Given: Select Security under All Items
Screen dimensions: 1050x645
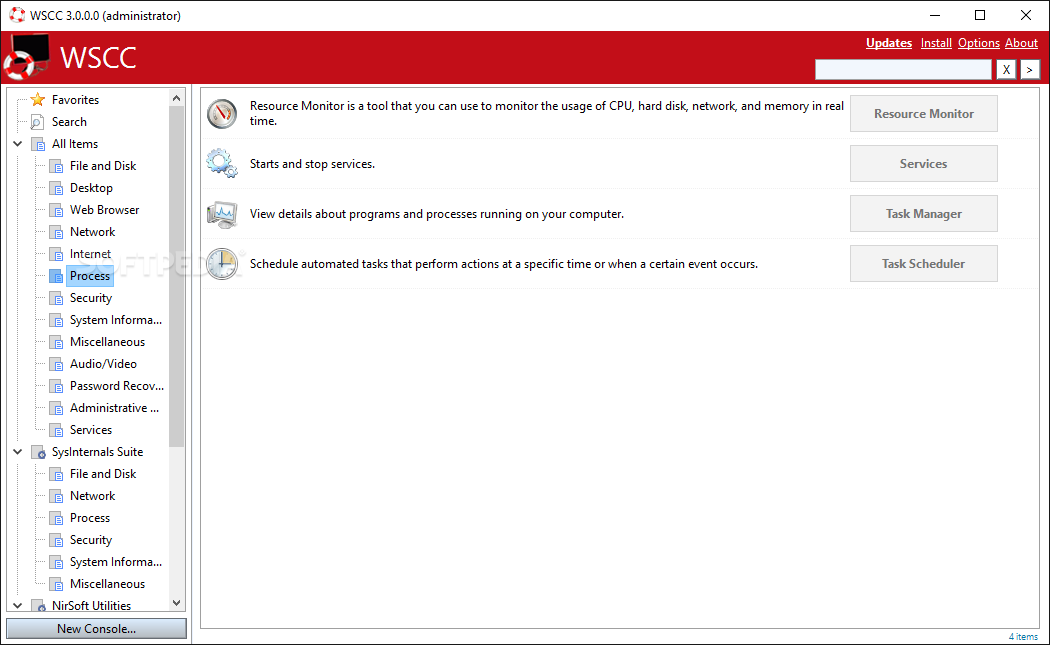Looking at the screenshot, I should click(90, 298).
